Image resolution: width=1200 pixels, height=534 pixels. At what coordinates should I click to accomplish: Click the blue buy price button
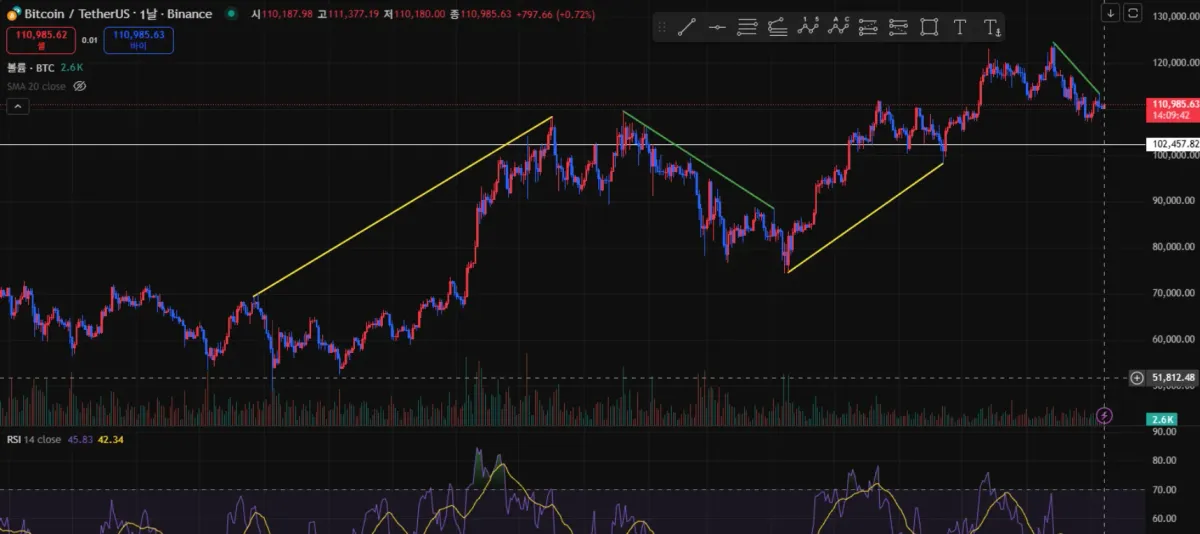[x=138, y=39]
